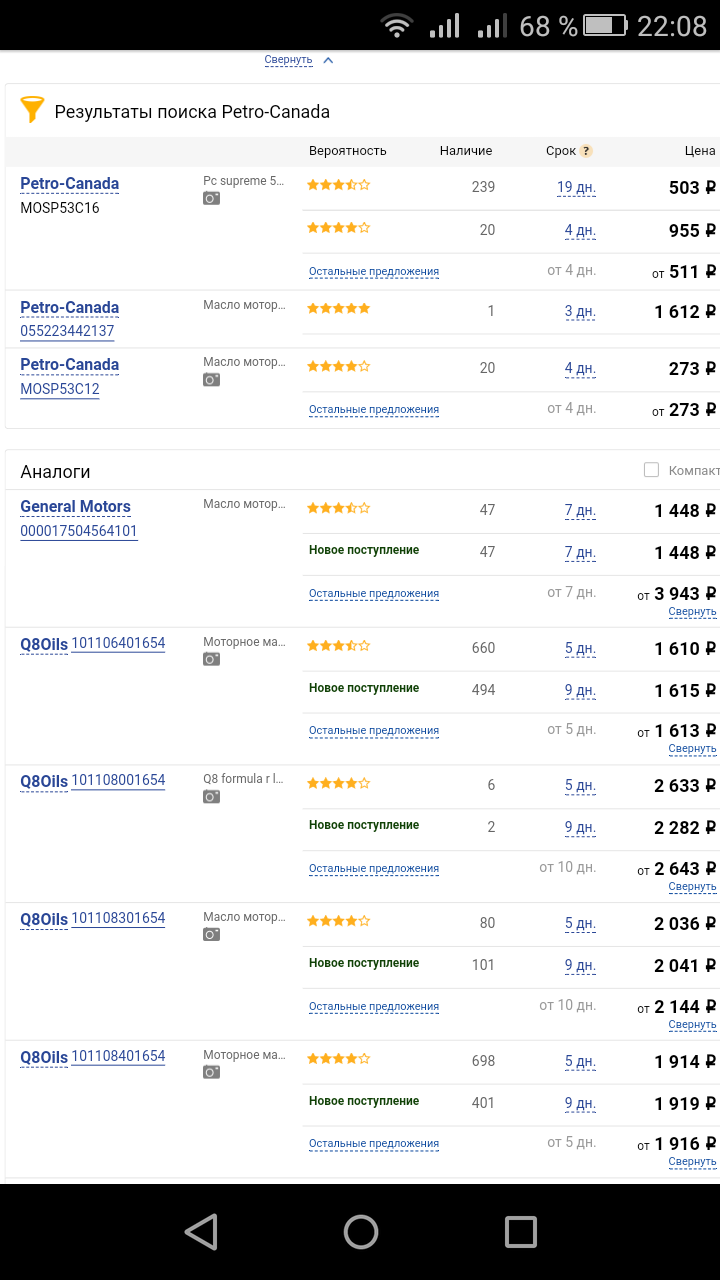Sort by the Вероятность column header
Viewport: 720px width, 1280px height.
(347, 151)
